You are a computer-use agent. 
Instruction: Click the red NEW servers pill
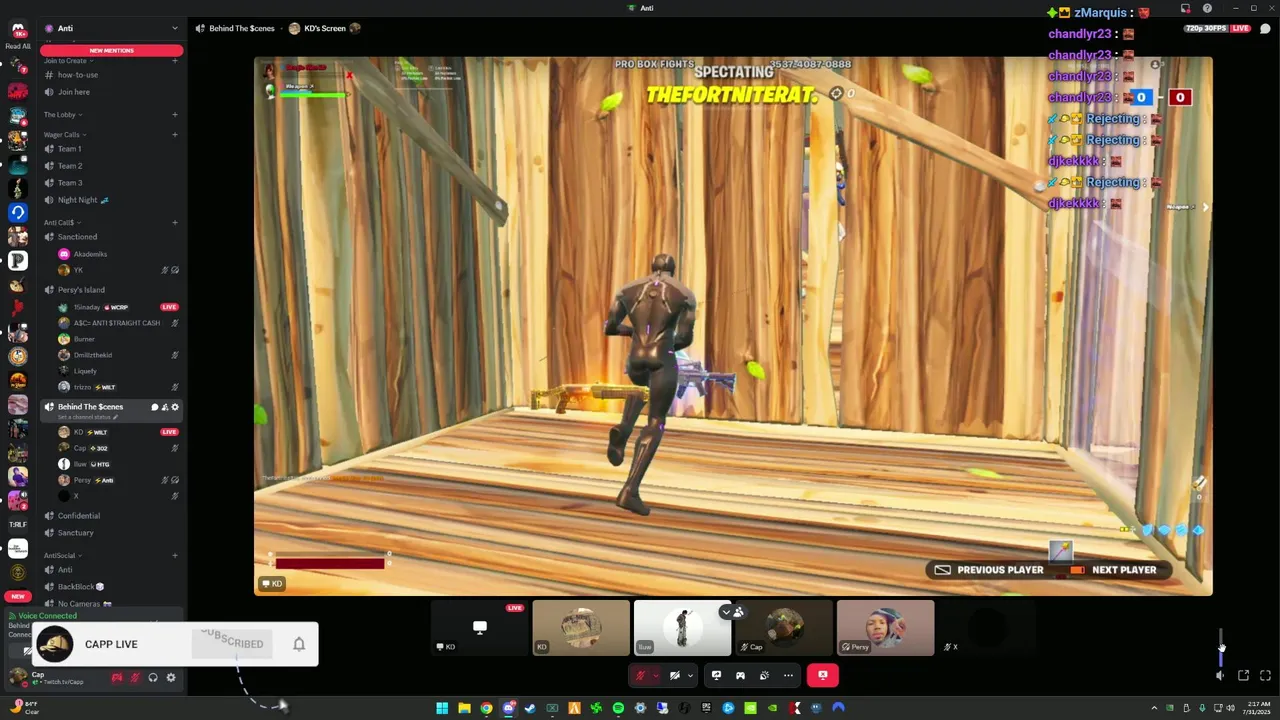point(18,596)
